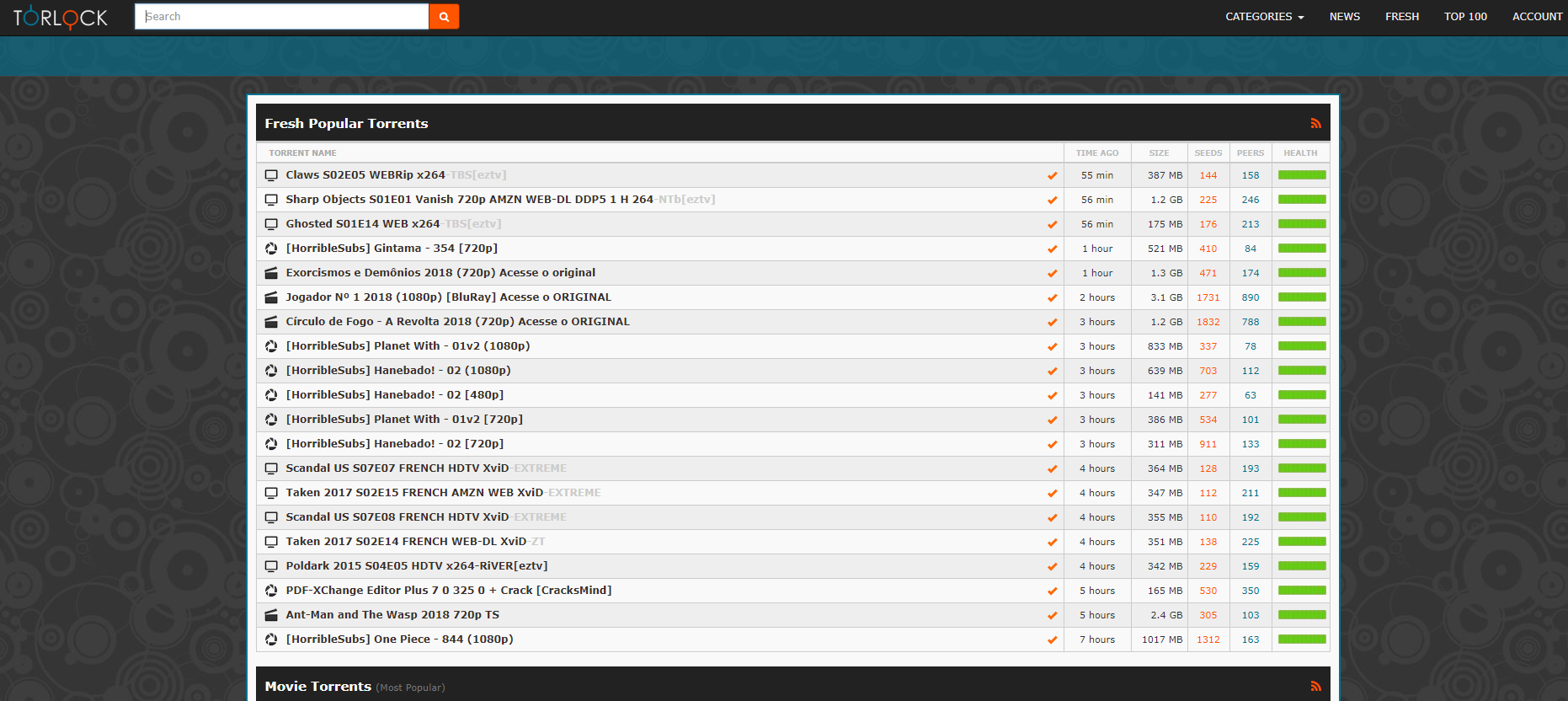1568x701 pixels.
Task: Click the Fresh Popular Torrents heading
Action: click(346, 123)
